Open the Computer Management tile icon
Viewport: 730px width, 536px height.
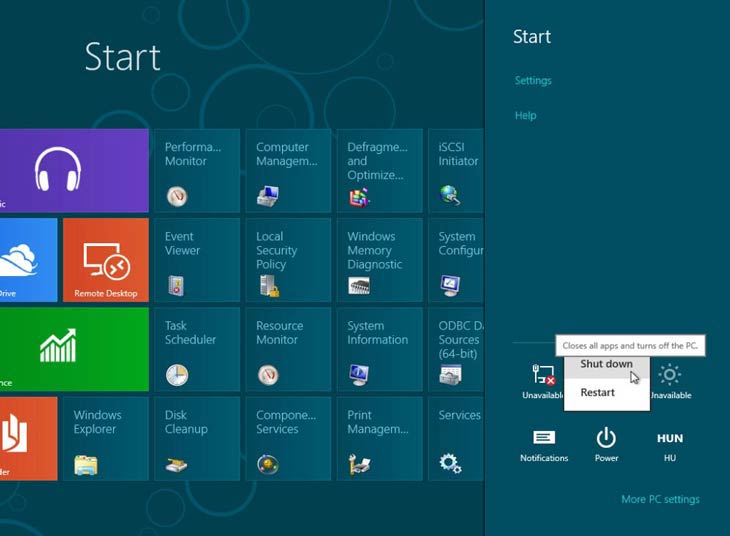(268, 196)
